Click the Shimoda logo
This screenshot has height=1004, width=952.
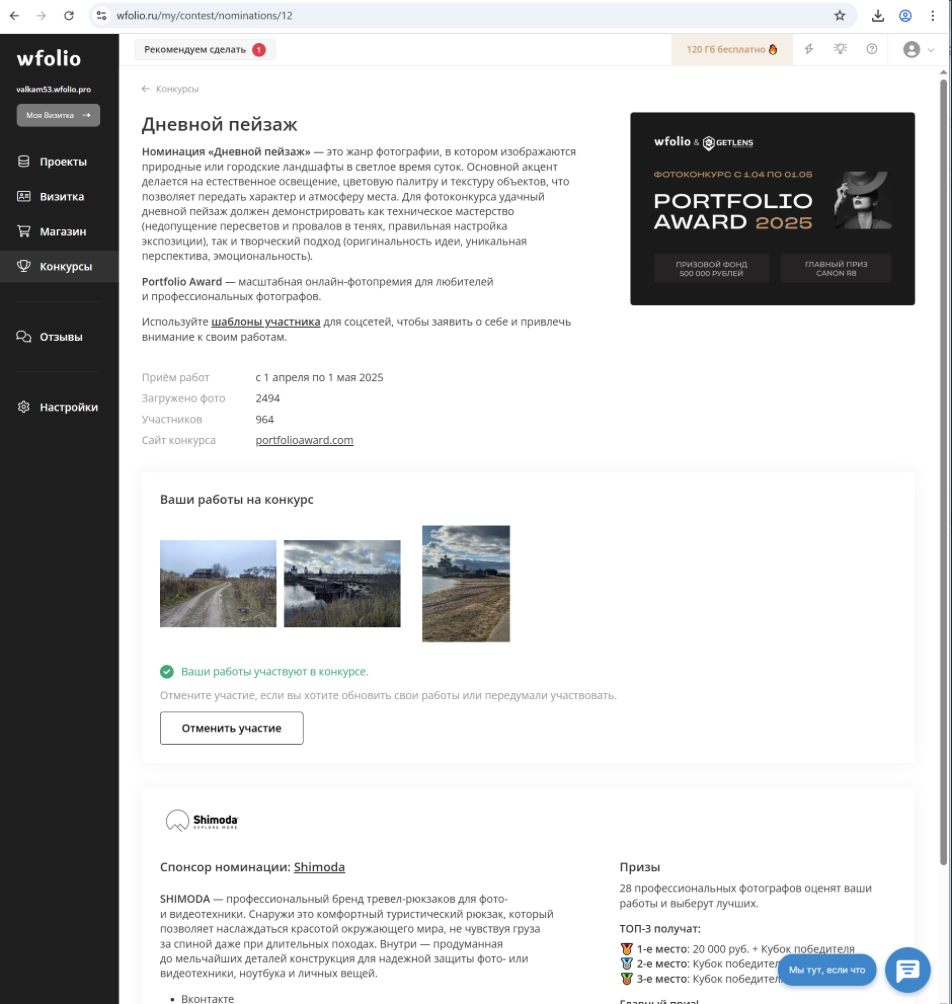pos(202,820)
